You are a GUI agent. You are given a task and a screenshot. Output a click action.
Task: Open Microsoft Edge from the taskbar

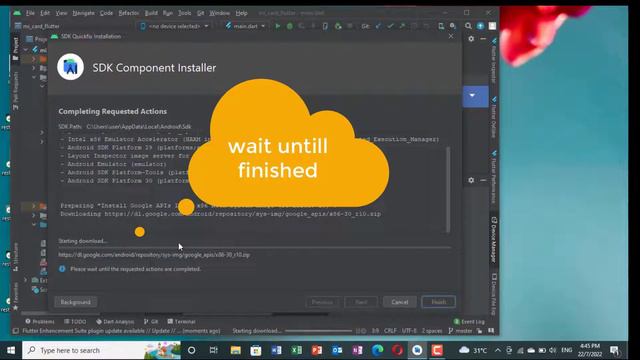(x=378, y=350)
